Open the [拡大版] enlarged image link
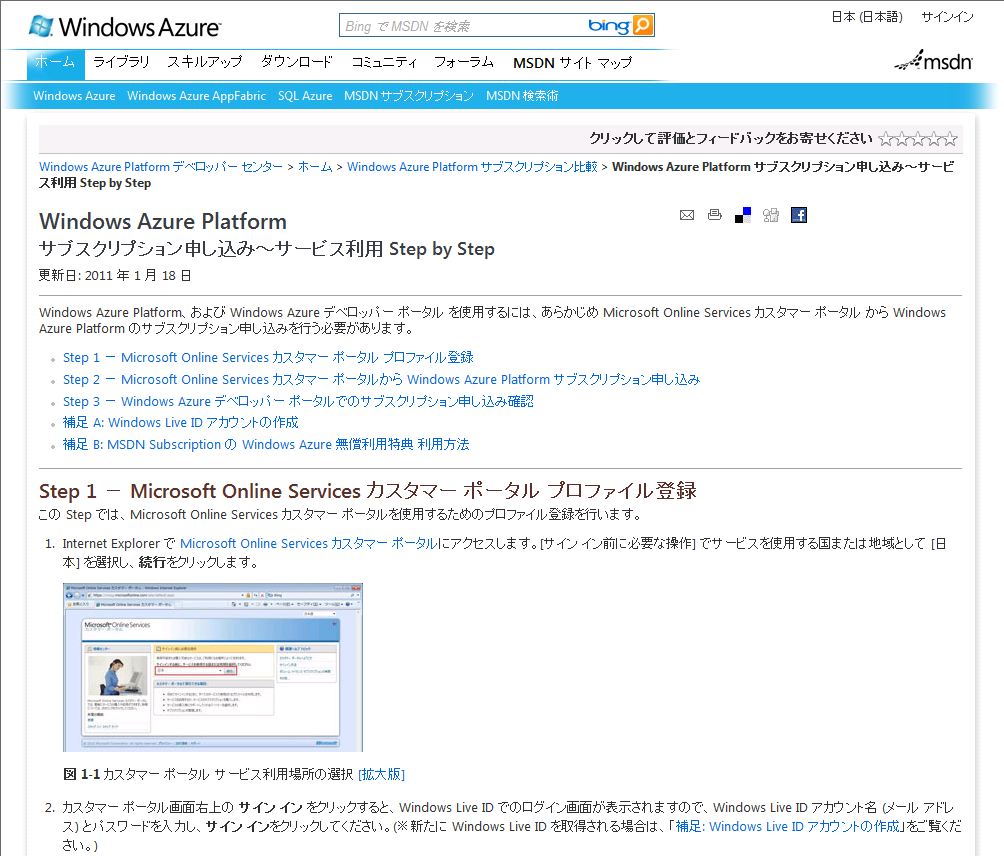 pos(382,775)
